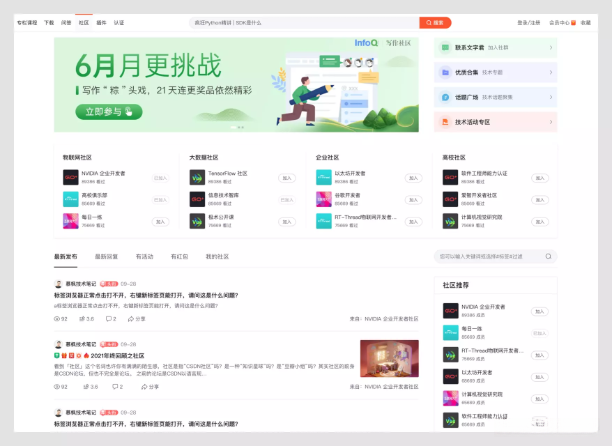The height and width of the screenshot is (446, 612).
Task: Join 每日一练 in the 物联网社区 column
Action: [160, 222]
